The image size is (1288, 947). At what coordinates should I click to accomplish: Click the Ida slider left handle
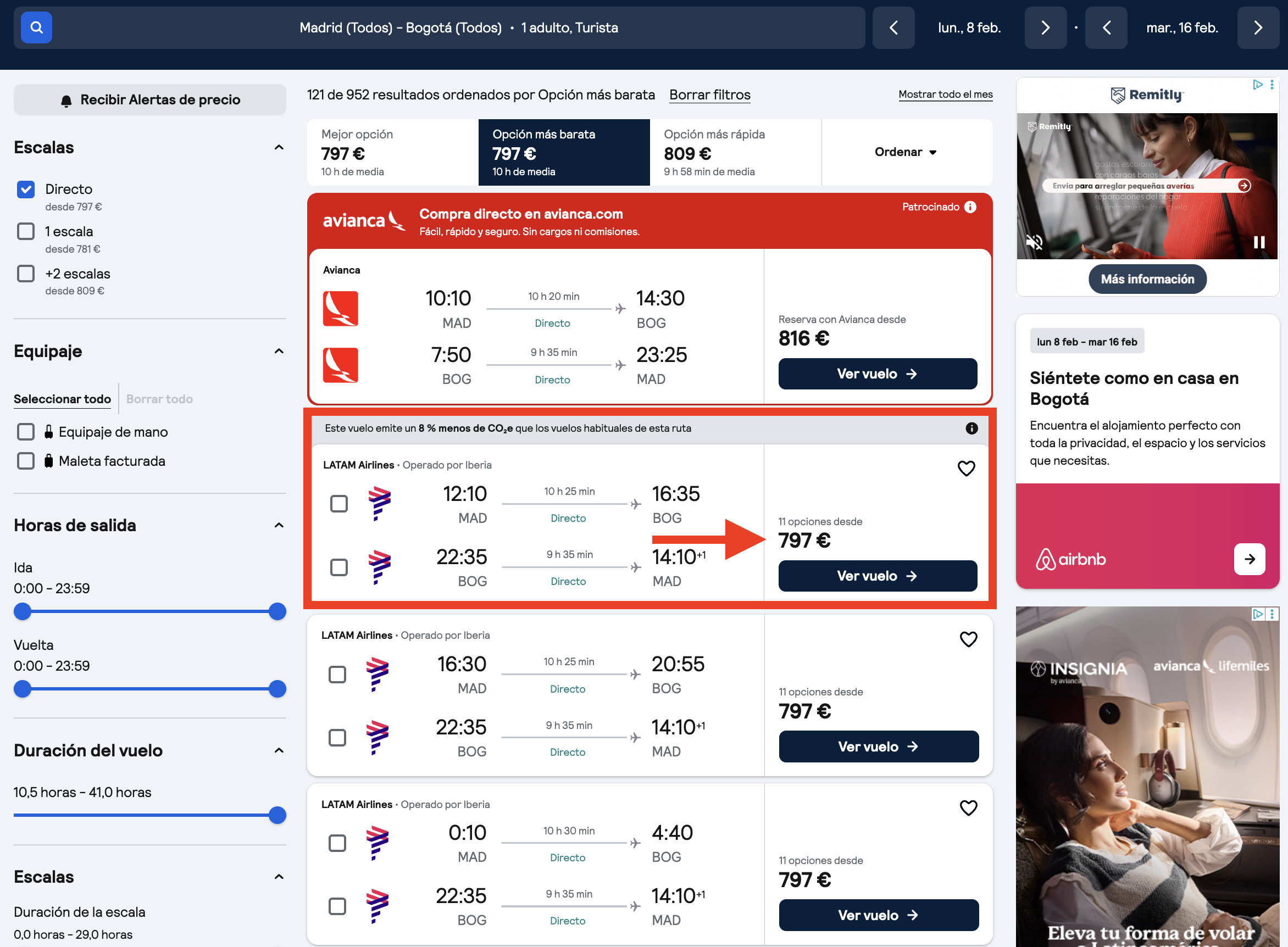click(x=23, y=612)
